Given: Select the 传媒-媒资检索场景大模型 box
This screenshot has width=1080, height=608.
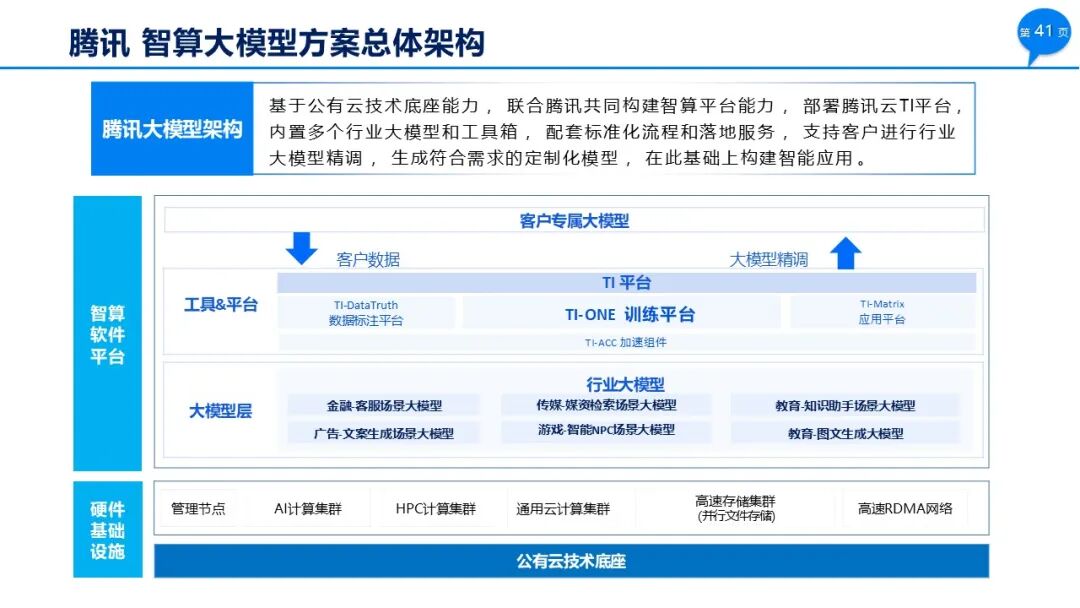Looking at the screenshot, I should (606, 405).
